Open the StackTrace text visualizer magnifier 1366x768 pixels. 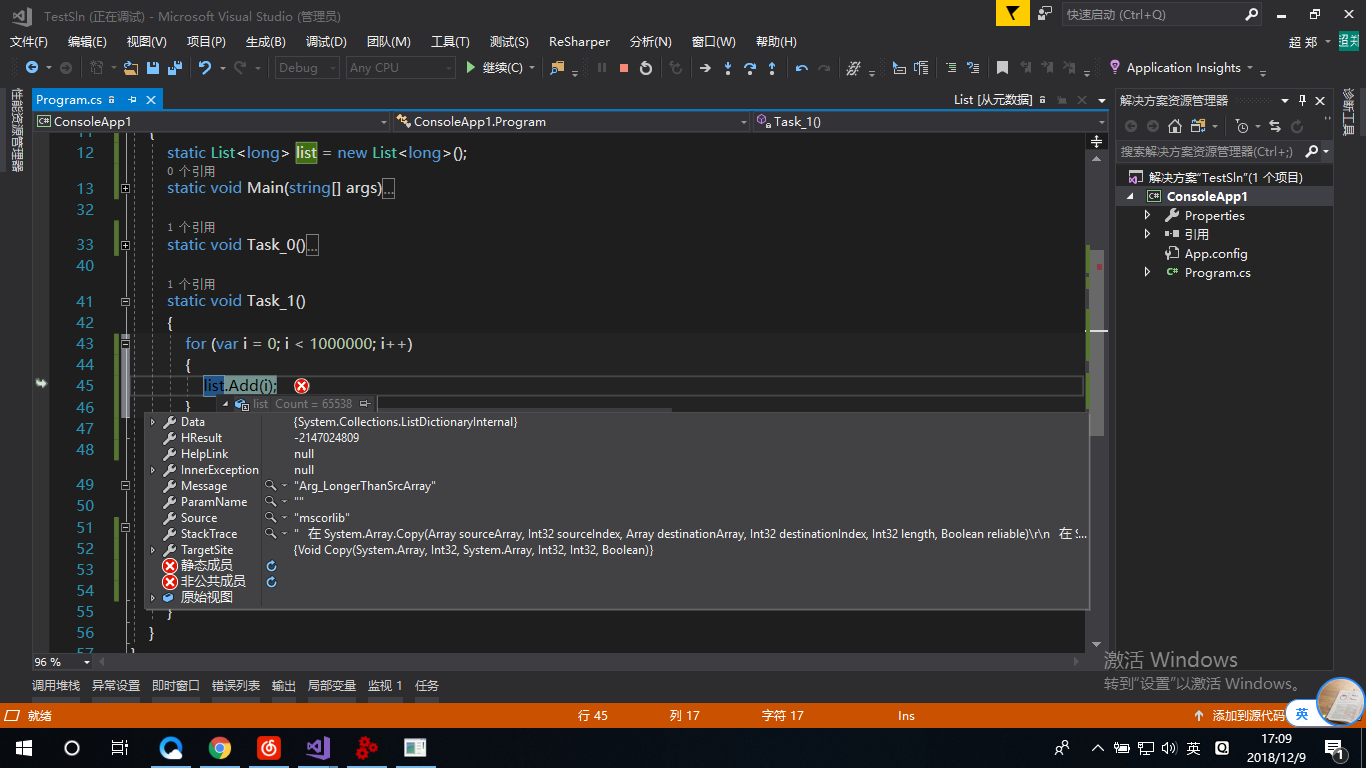coord(270,534)
